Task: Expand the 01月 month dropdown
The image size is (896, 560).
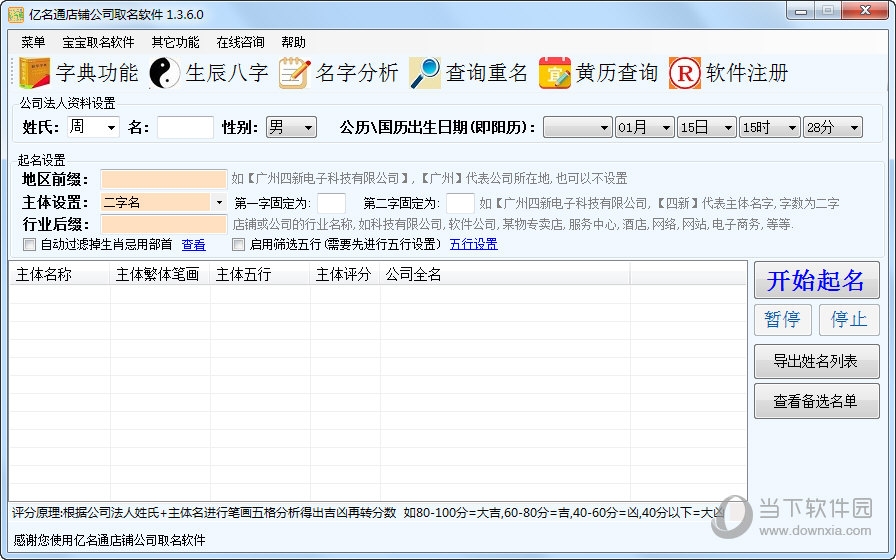Action: 666,127
